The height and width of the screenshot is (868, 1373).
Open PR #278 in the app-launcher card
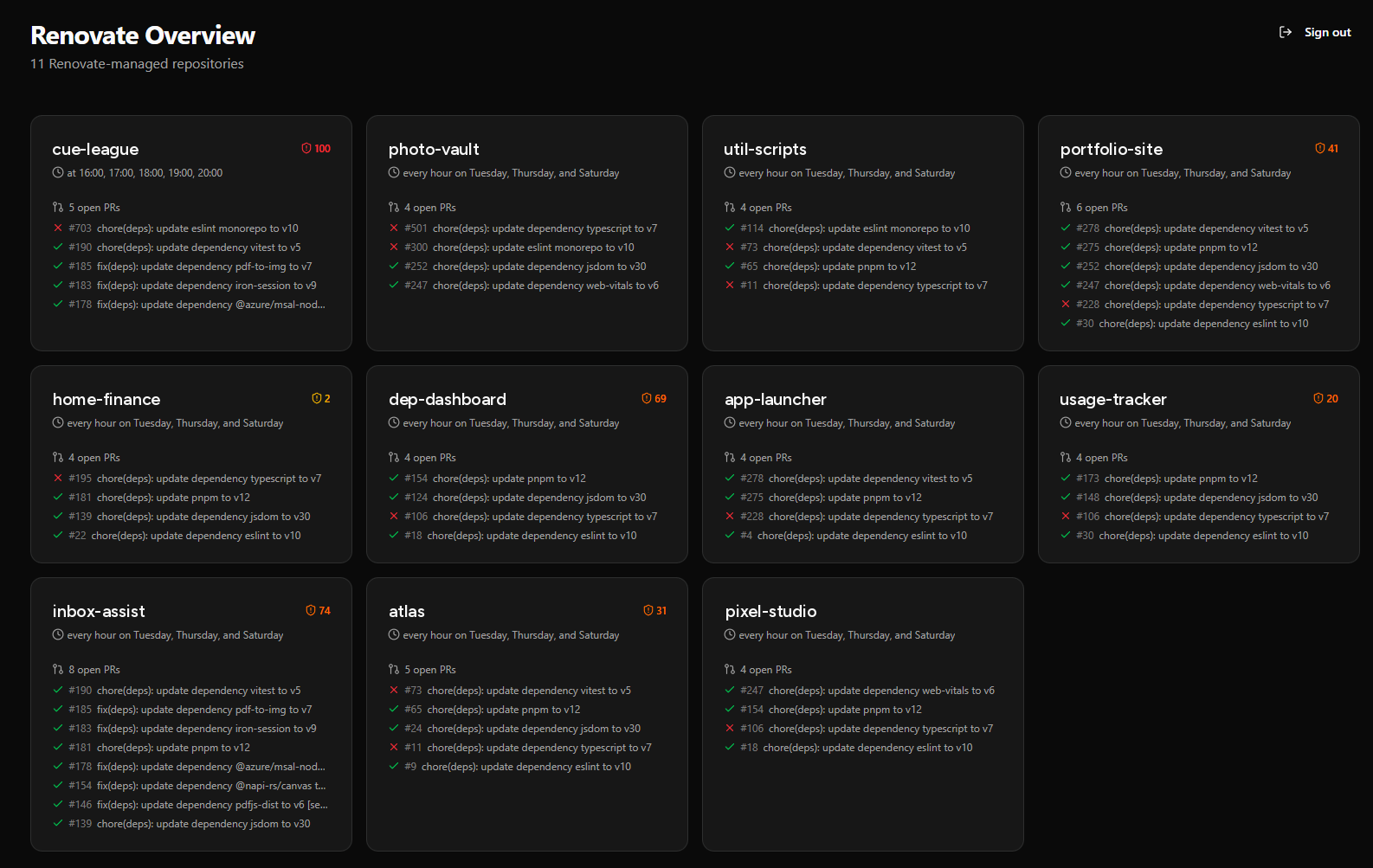(848, 479)
